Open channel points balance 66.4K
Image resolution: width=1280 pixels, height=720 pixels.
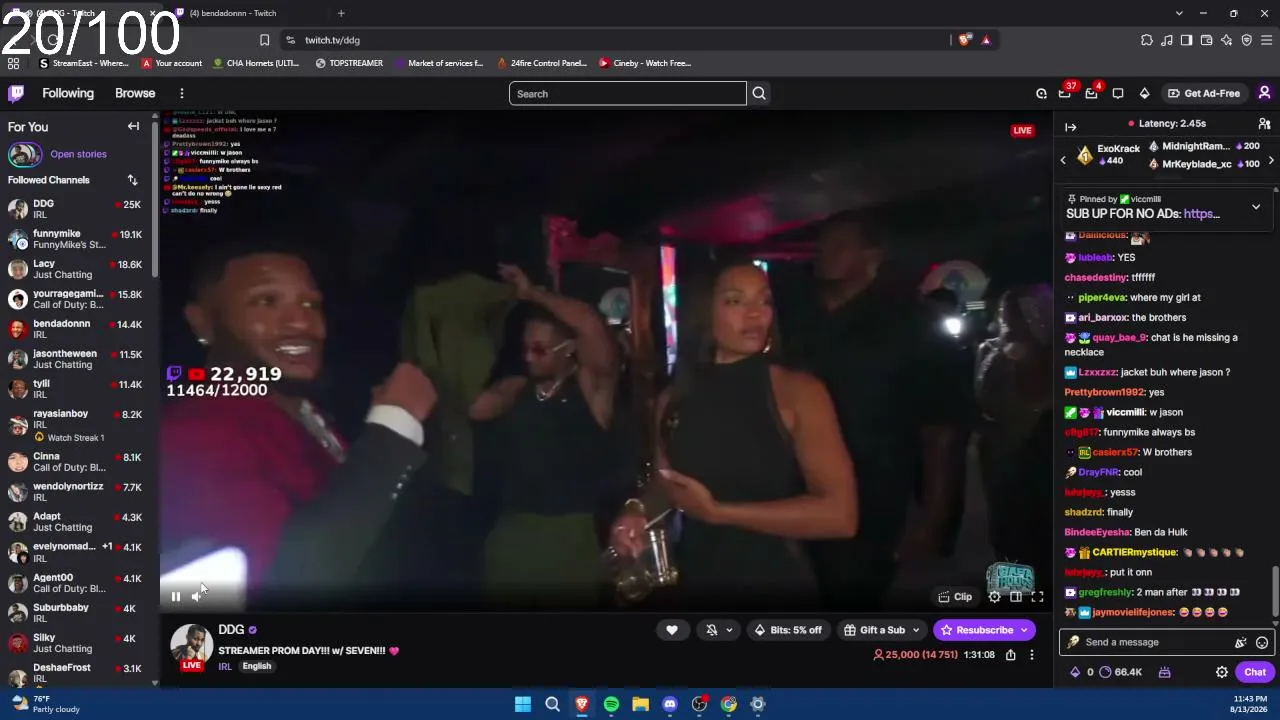(1120, 672)
